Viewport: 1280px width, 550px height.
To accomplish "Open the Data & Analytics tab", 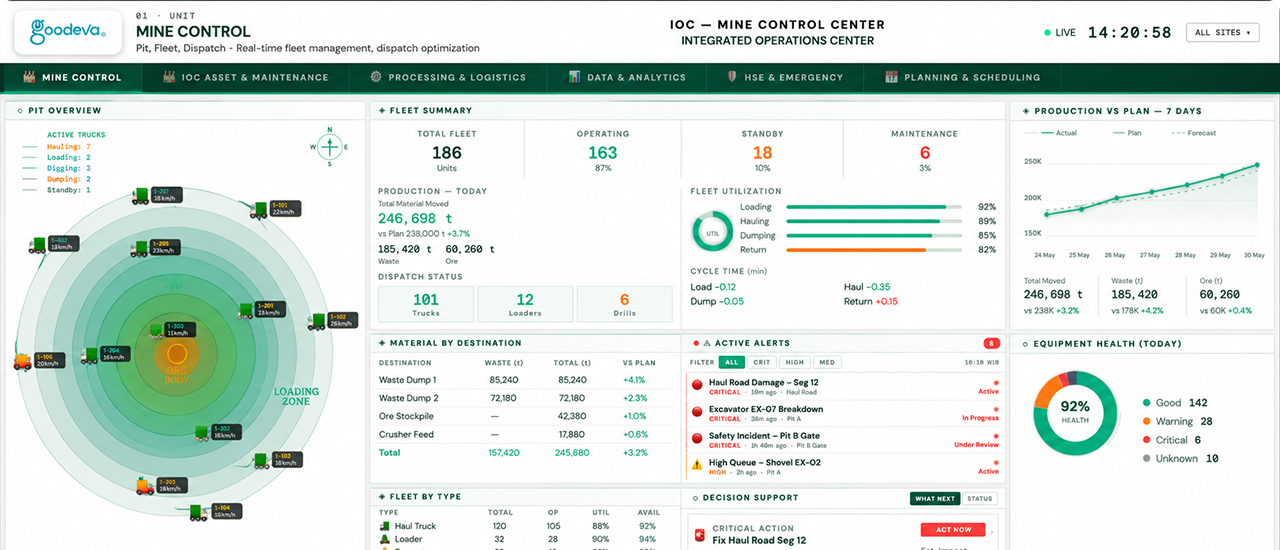I will coord(626,77).
